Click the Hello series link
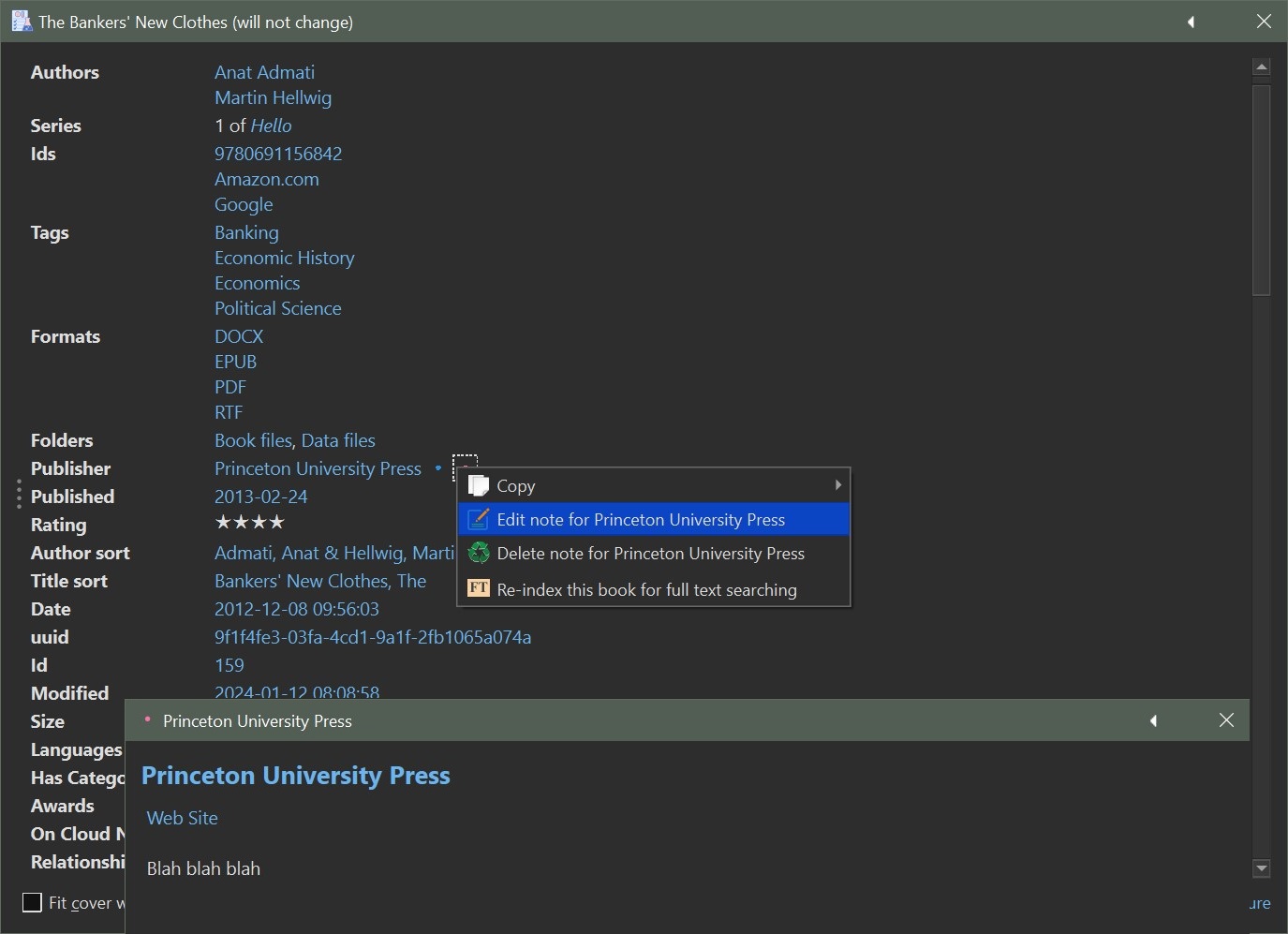The image size is (1288, 934). pyautogui.click(x=271, y=126)
